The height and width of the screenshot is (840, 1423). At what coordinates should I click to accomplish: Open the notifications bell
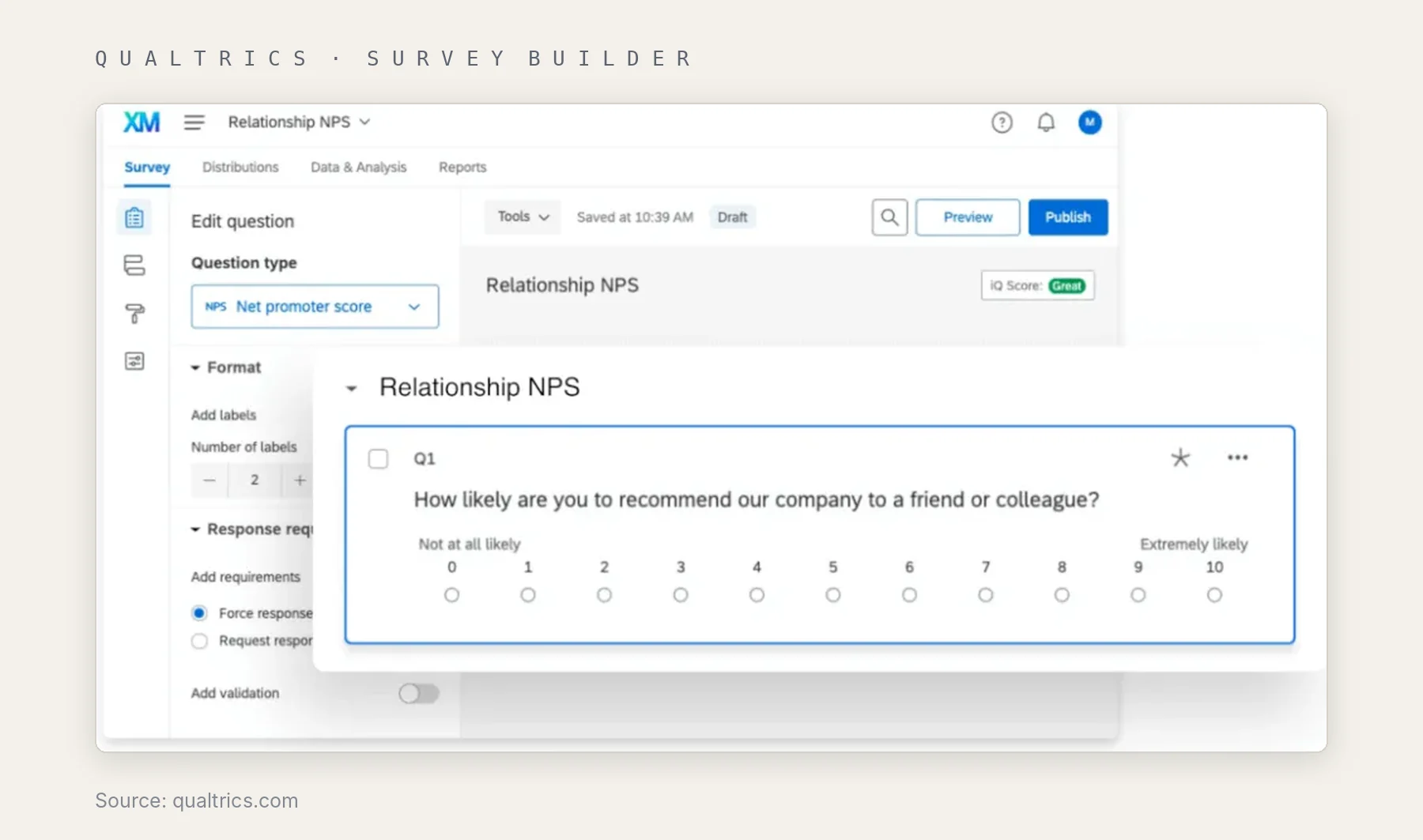click(1046, 122)
